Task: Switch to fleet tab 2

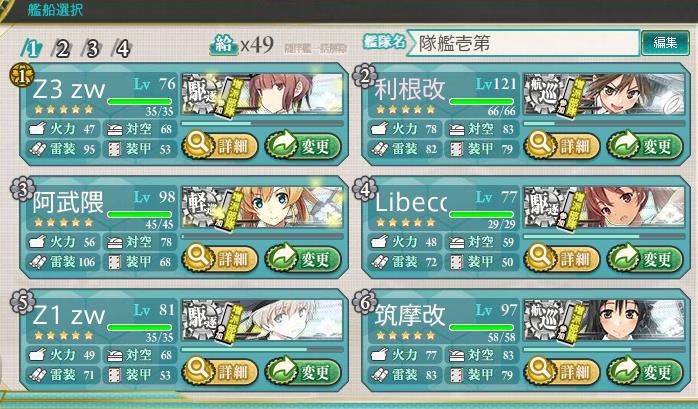Action: click(x=61, y=49)
